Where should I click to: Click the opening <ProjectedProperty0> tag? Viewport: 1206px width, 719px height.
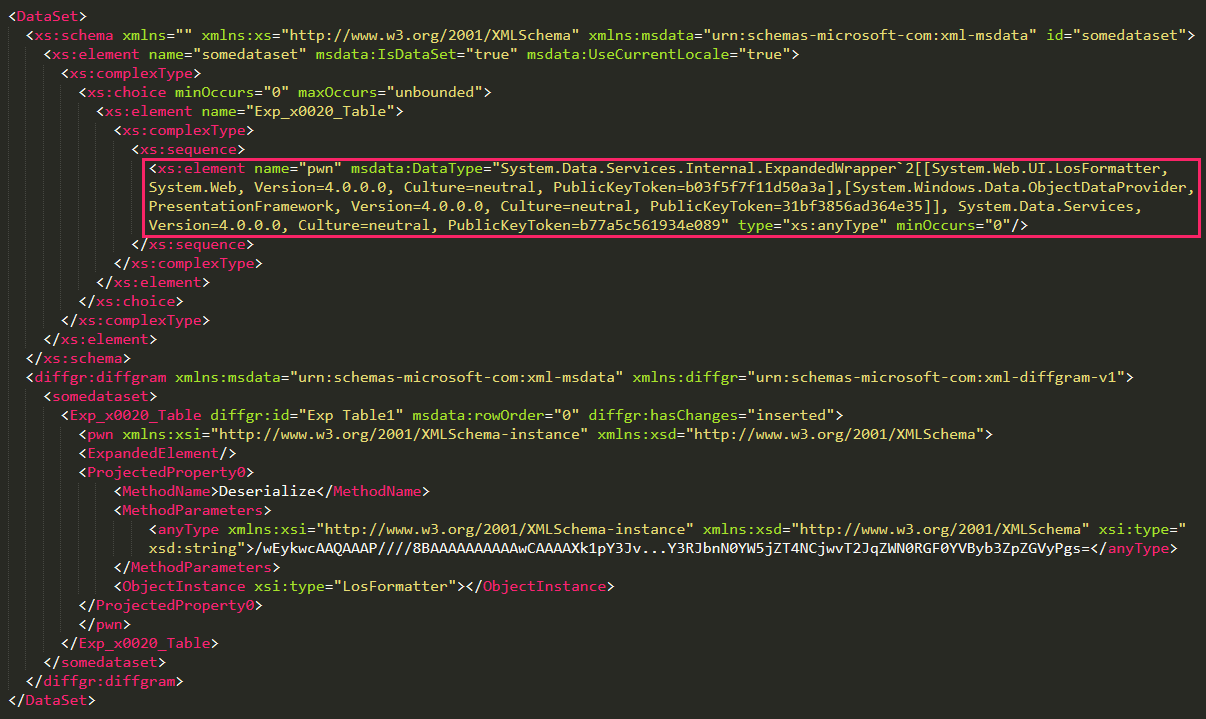point(166,472)
